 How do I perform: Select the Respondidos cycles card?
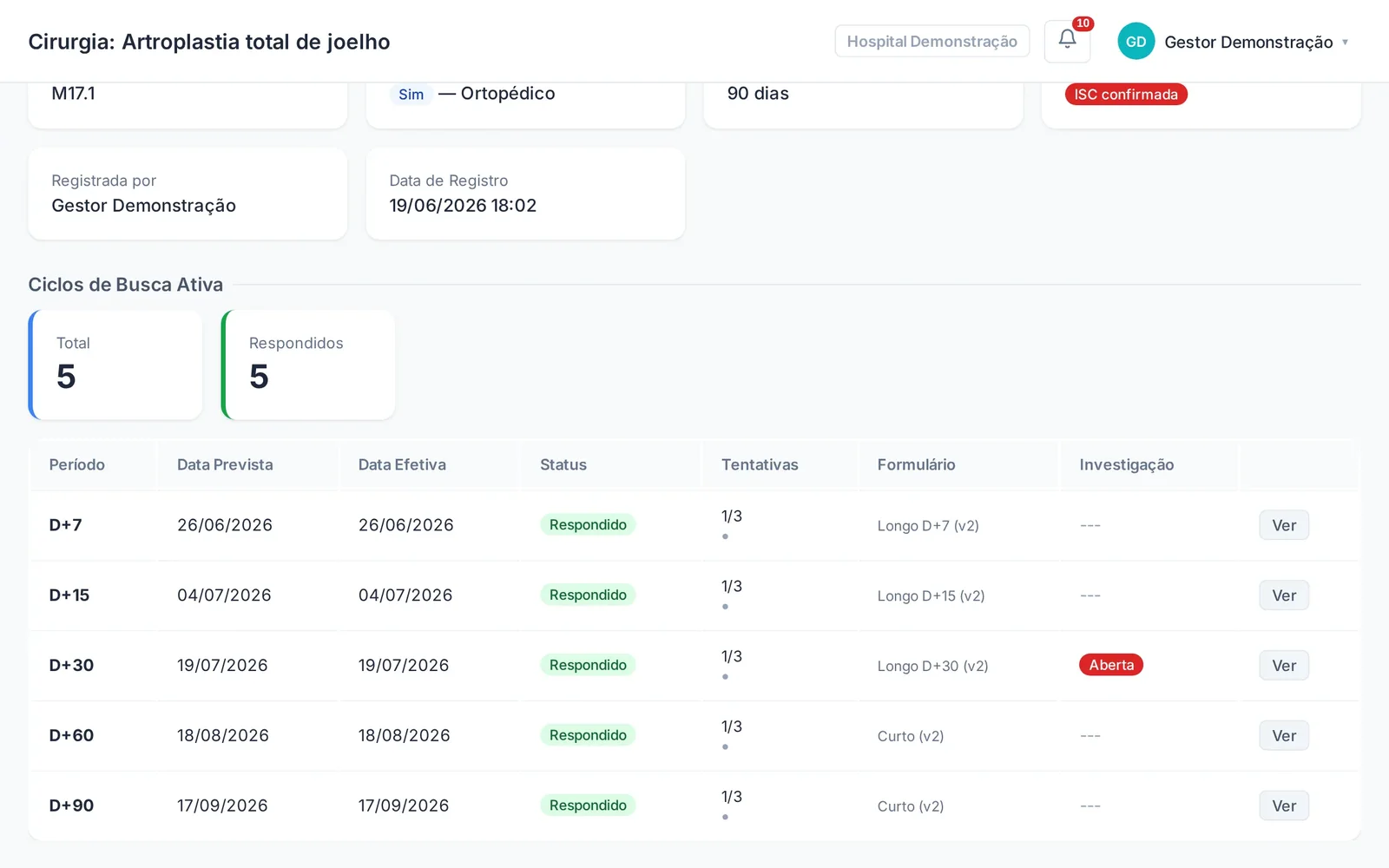308,365
